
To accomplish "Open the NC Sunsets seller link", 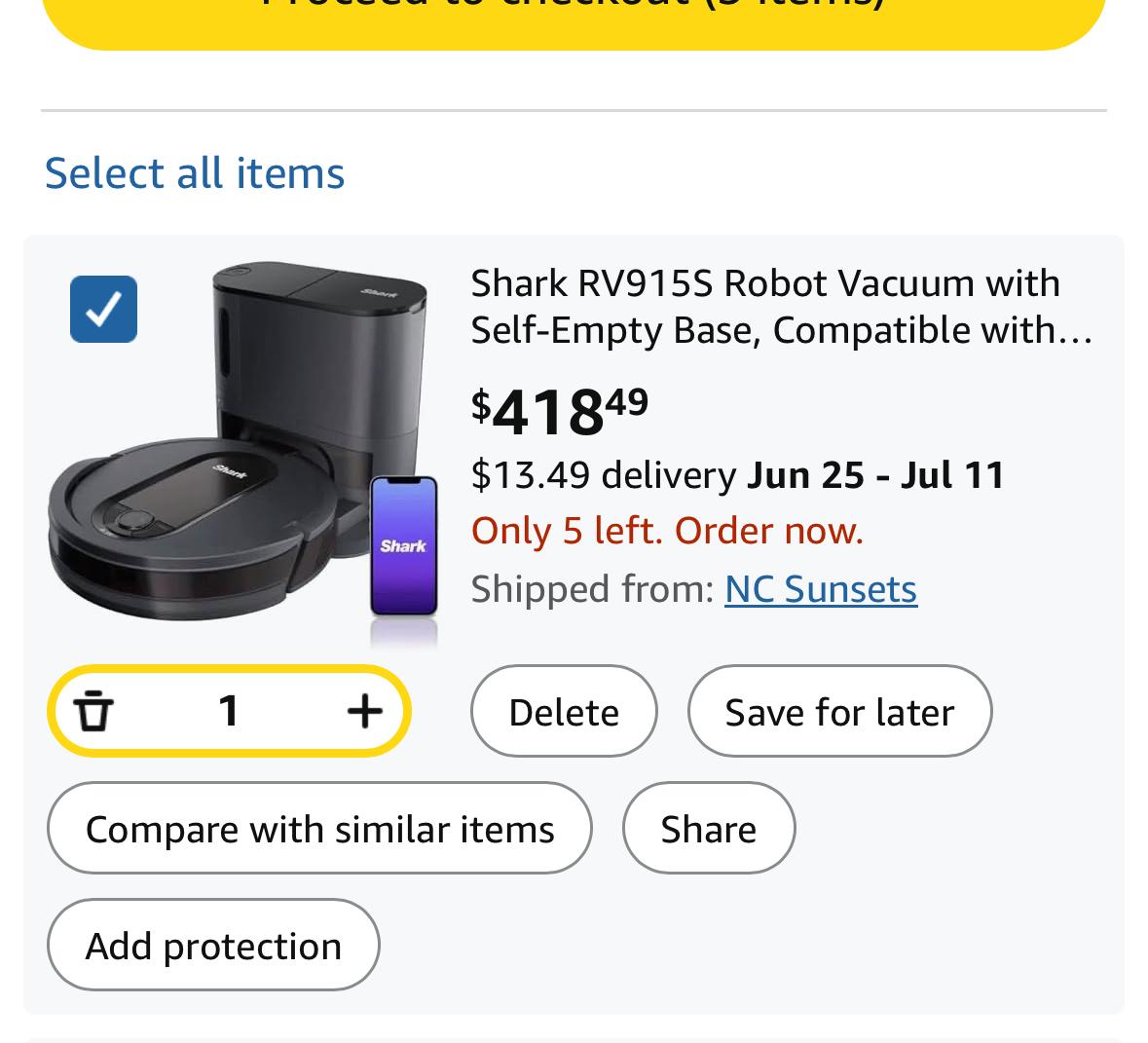I will [x=821, y=589].
